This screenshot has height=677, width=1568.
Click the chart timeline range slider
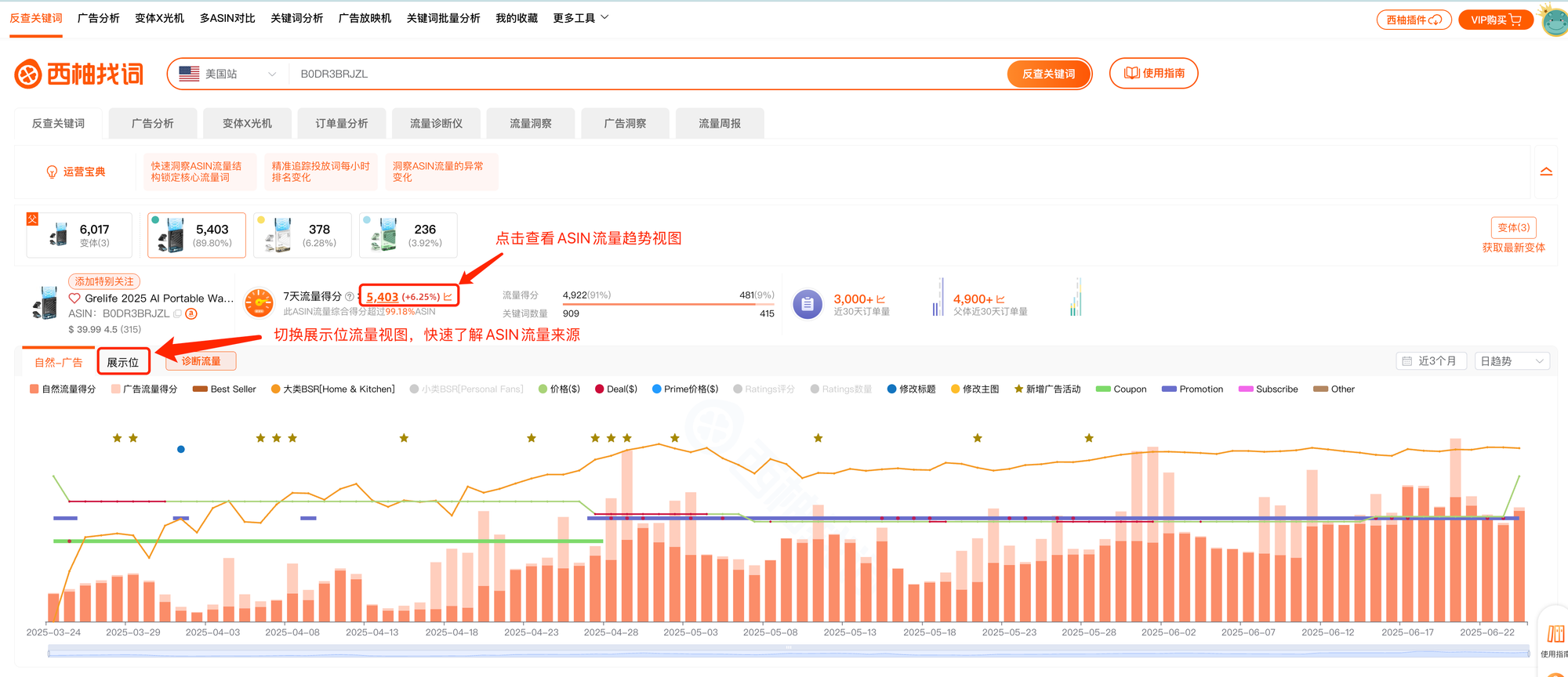coord(788,651)
